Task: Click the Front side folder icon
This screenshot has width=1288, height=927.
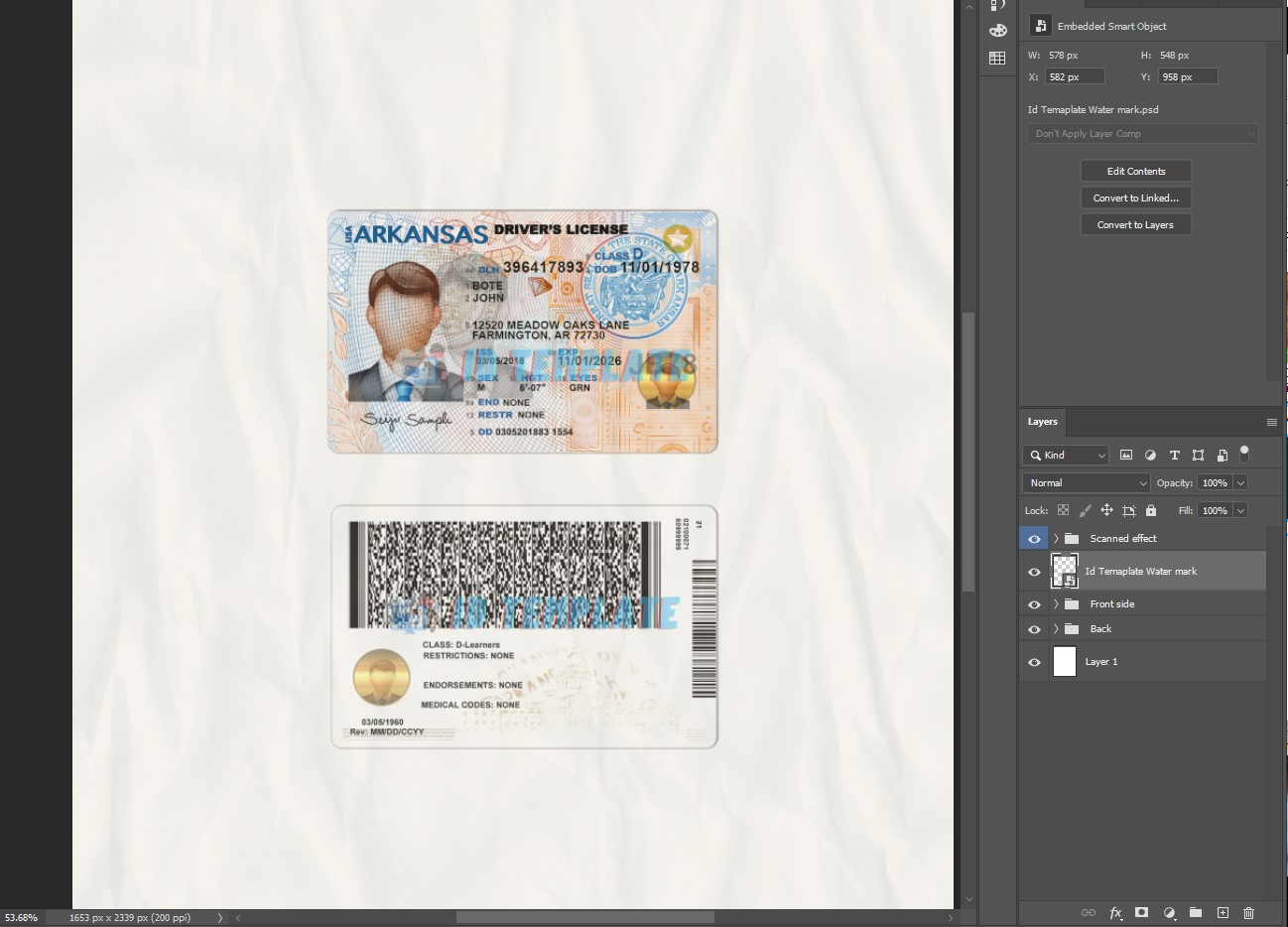Action: tap(1072, 603)
